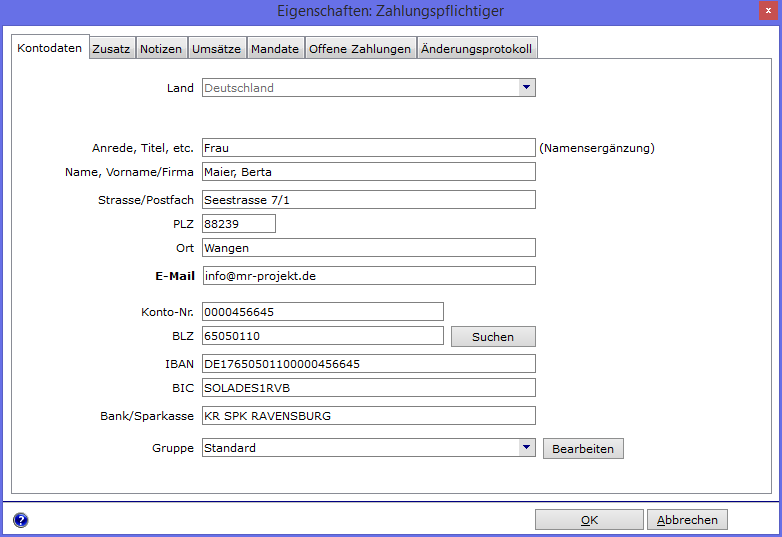Screen dimensions: 782x537
Task: Click the Land combo box showing Deutschland
Action: click(x=369, y=88)
